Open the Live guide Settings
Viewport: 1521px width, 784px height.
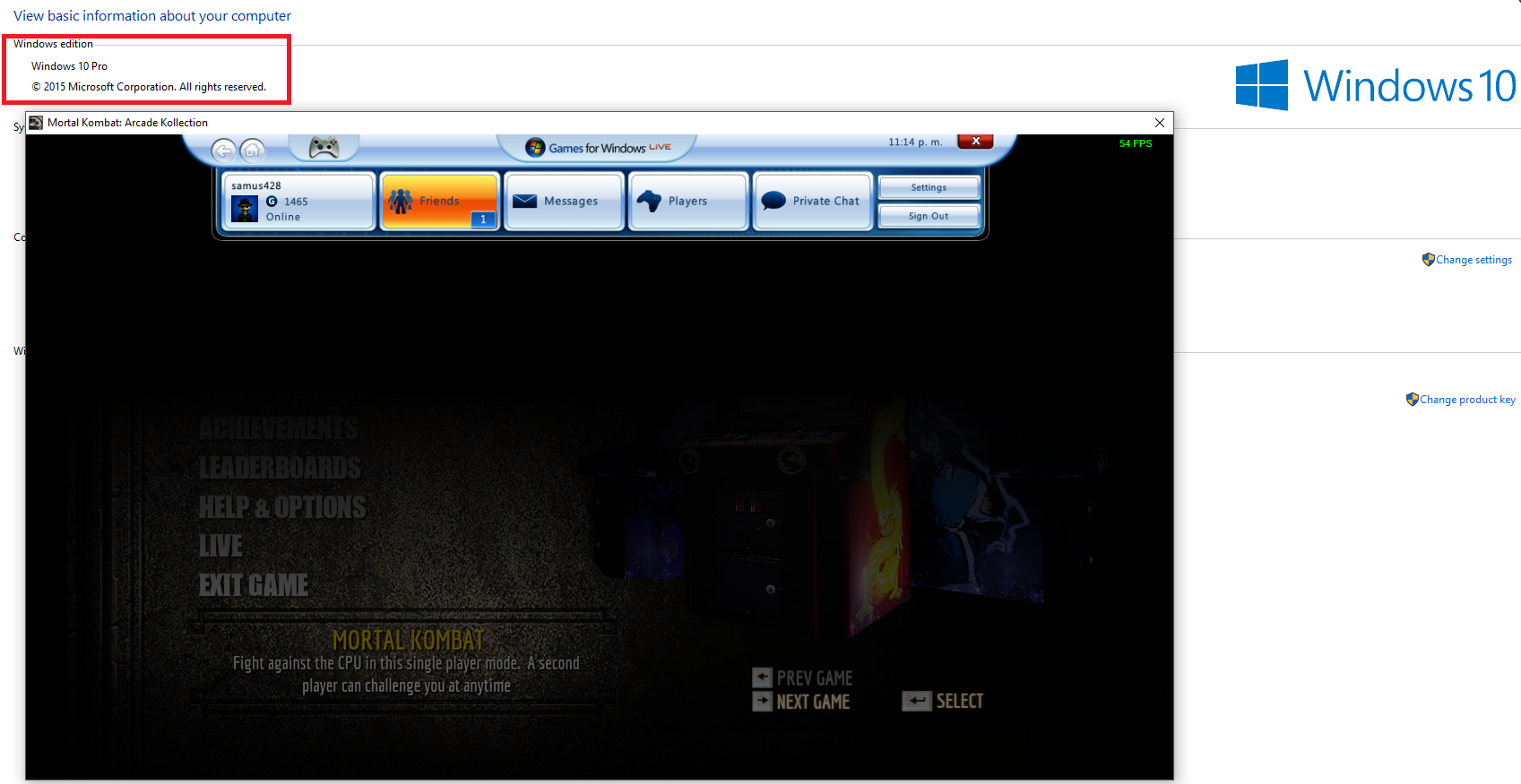pyautogui.click(x=929, y=187)
